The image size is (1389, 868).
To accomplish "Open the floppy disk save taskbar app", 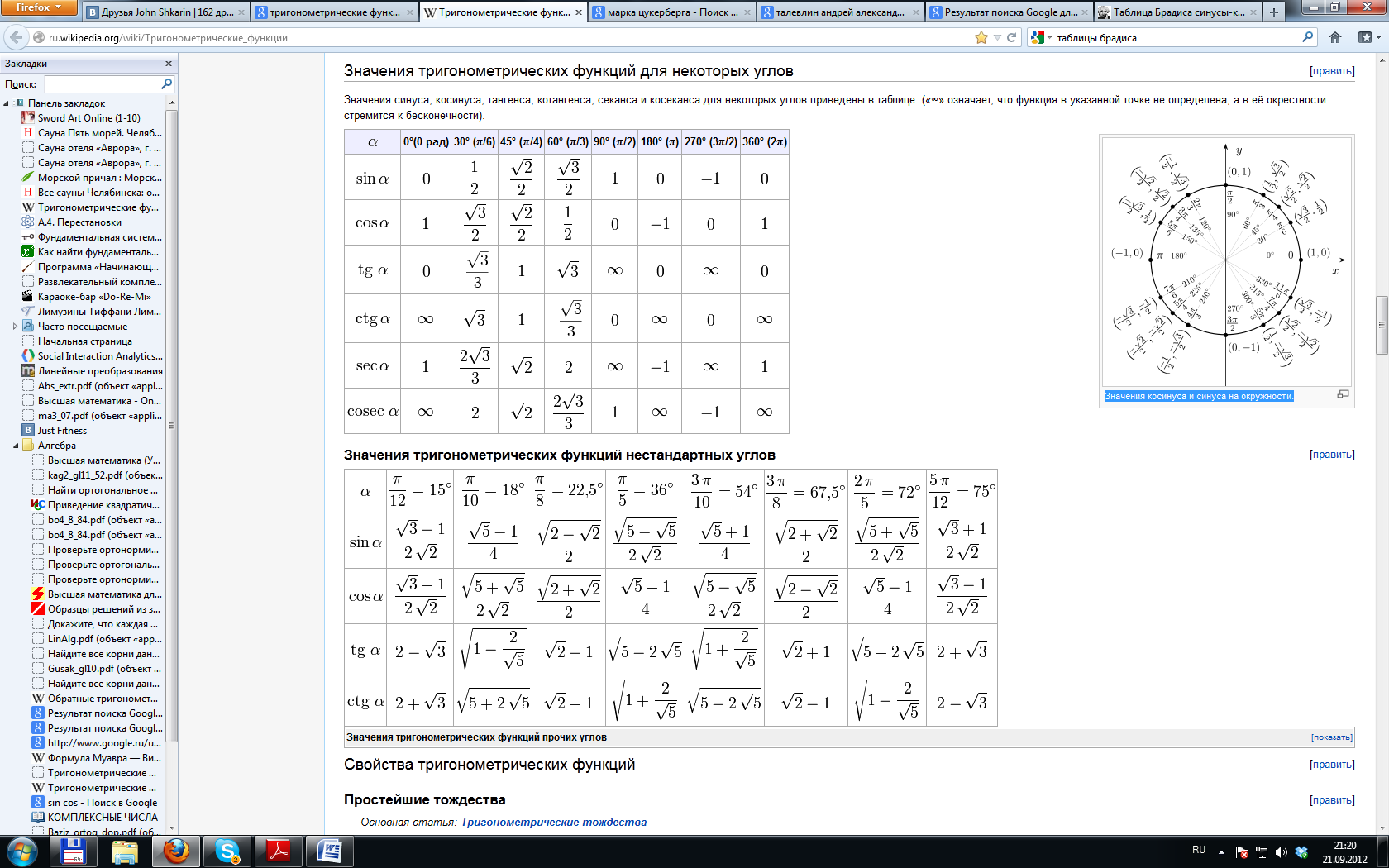I will pyautogui.click(x=74, y=851).
